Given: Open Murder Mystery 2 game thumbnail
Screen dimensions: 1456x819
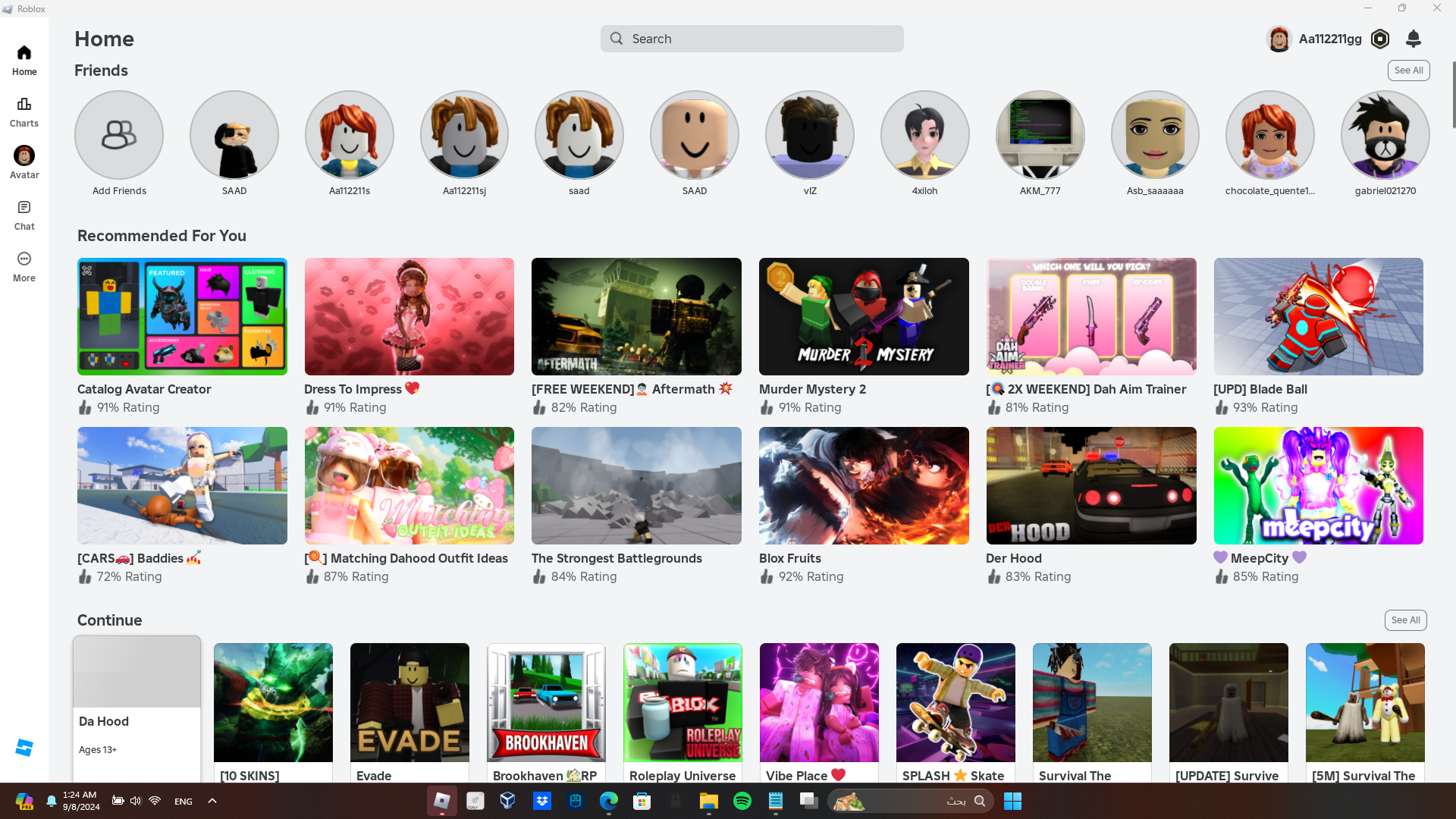Looking at the screenshot, I should coord(864,316).
